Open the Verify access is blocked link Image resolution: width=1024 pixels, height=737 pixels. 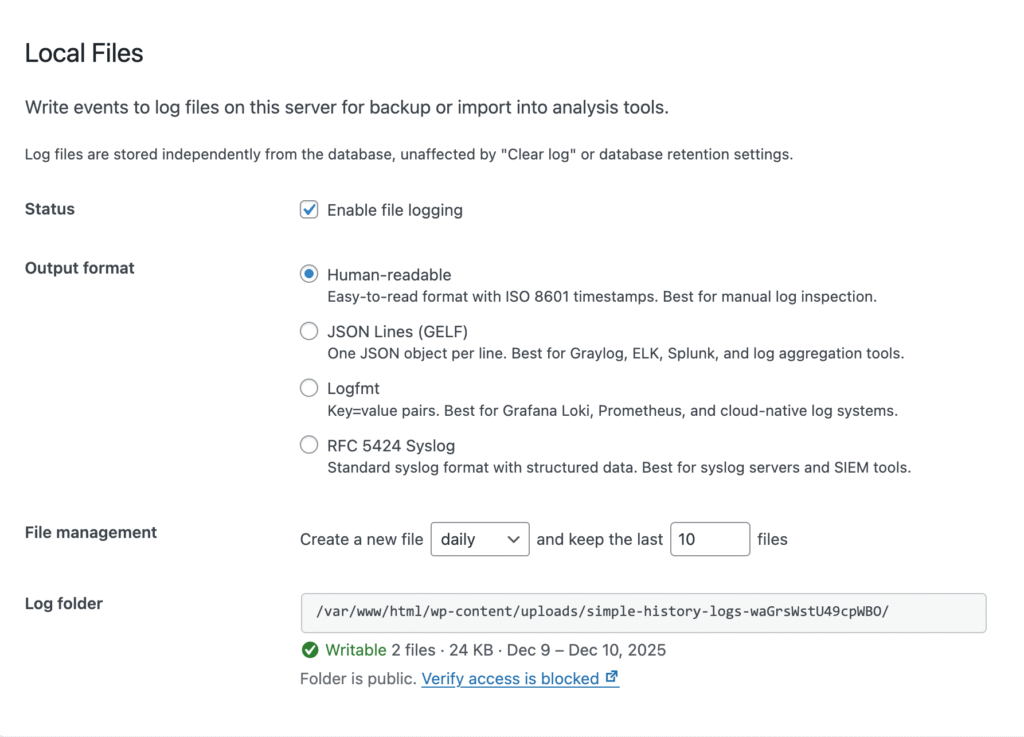click(x=510, y=678)
